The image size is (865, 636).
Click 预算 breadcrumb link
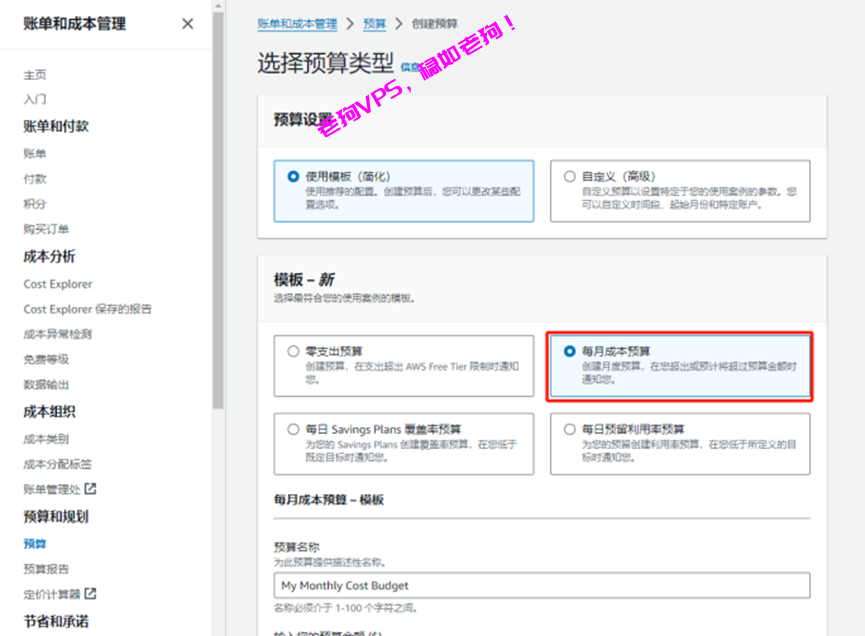pyautogui.click(x=374, y=22)
